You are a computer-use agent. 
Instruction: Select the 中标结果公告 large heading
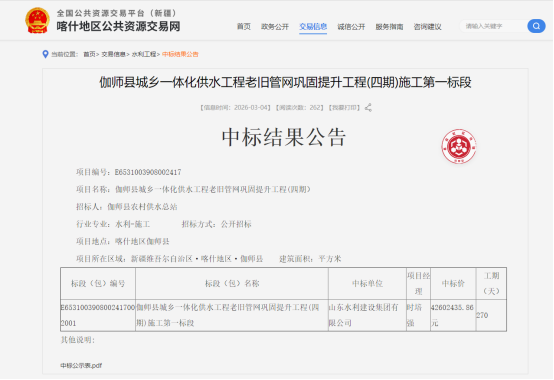coord(284,137)
